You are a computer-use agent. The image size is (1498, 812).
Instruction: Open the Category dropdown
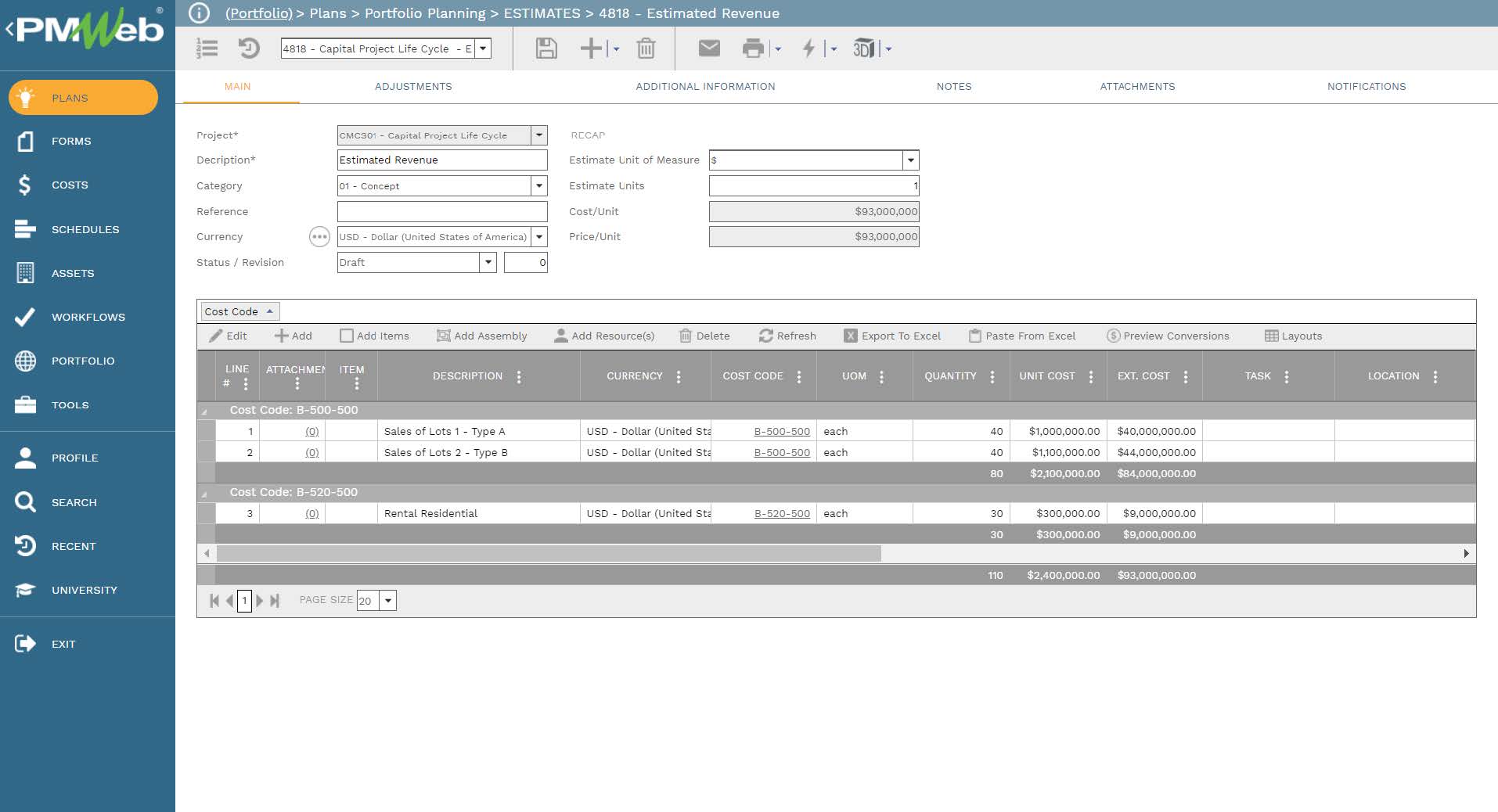[x=538, y=186]
